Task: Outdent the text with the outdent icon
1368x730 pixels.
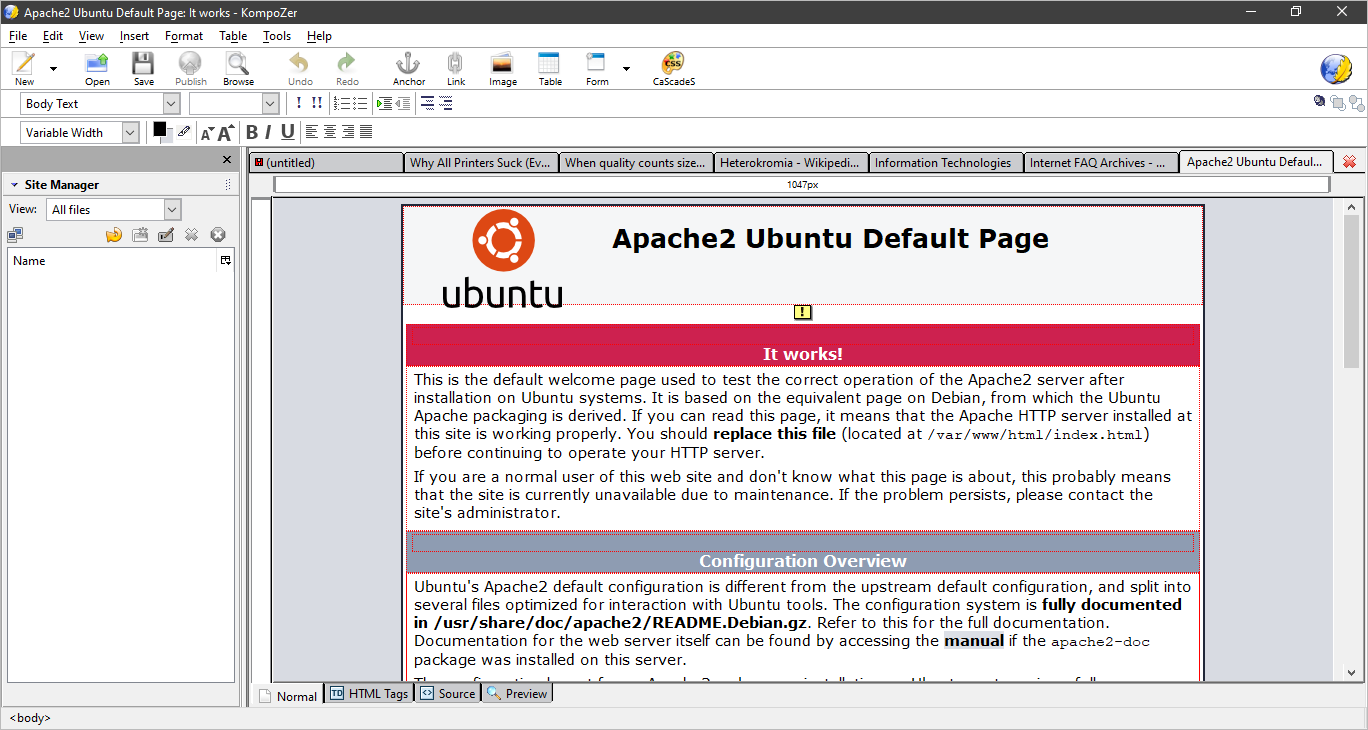Action: pyautogui.click(x=402, y=103)
